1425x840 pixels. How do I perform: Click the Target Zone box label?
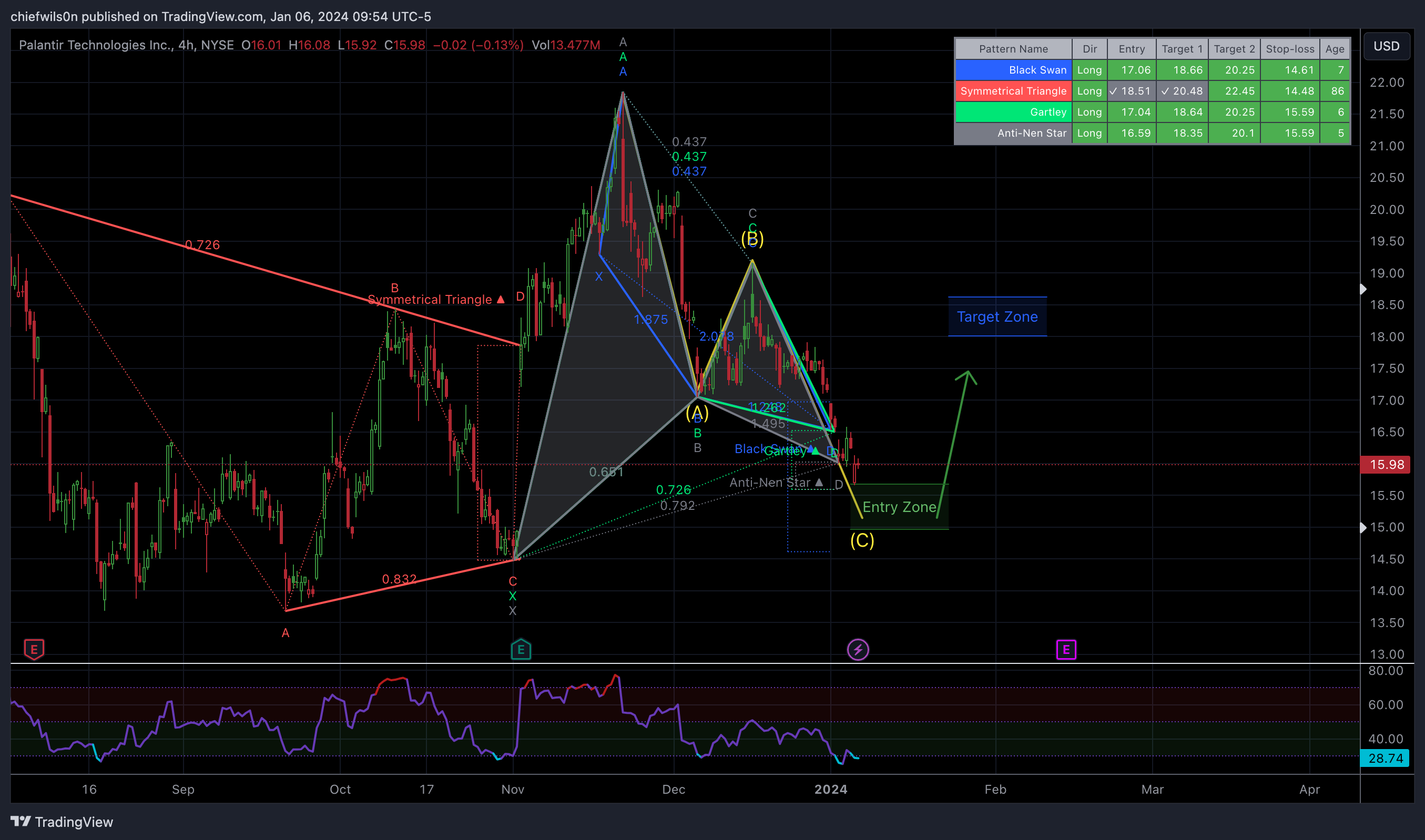(x=997, y=317)
